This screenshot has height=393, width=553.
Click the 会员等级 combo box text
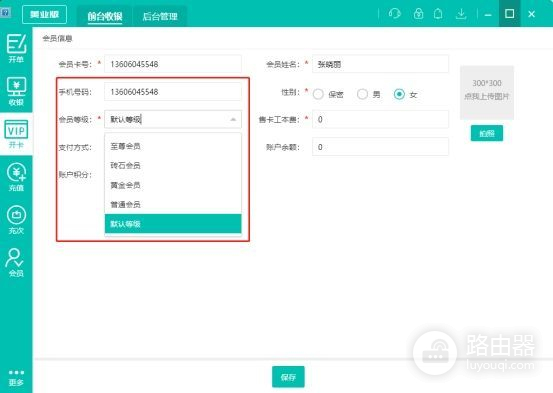[x=126, y=120]
